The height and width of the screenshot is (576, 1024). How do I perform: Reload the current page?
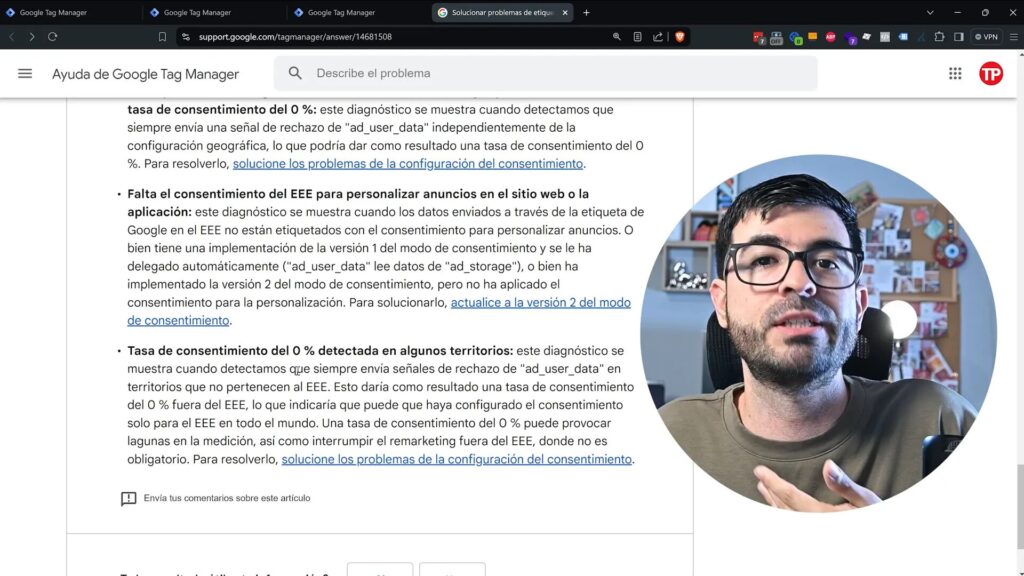[x=52, y=37]
